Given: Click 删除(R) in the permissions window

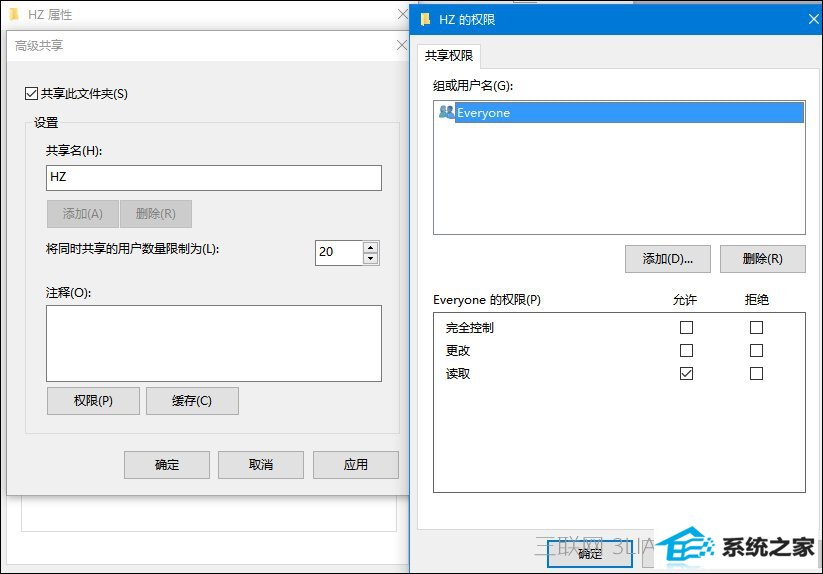Looking at the screenshot, I should coord(763,259).
